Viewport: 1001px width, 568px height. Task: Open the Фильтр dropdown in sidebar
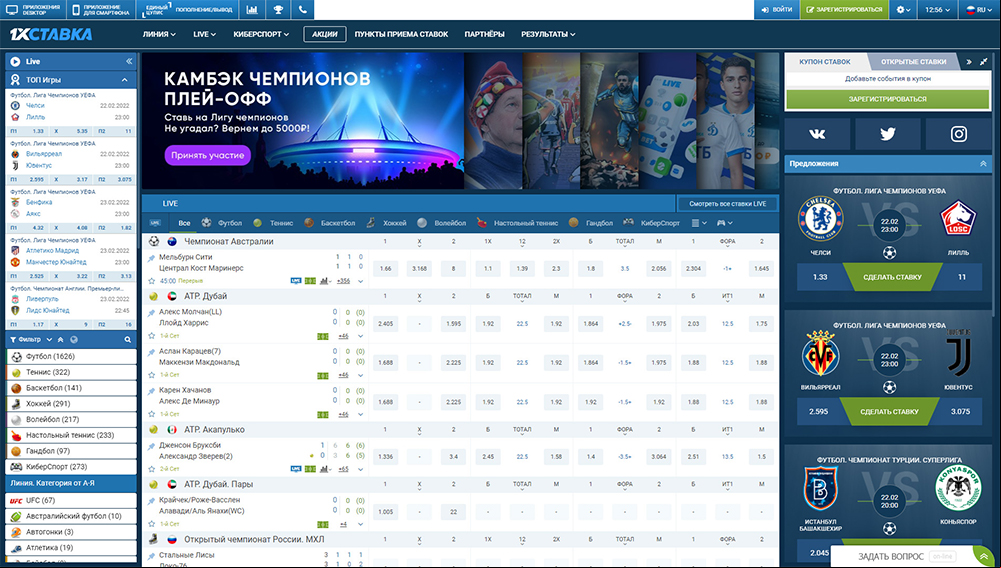coord(31,340)
